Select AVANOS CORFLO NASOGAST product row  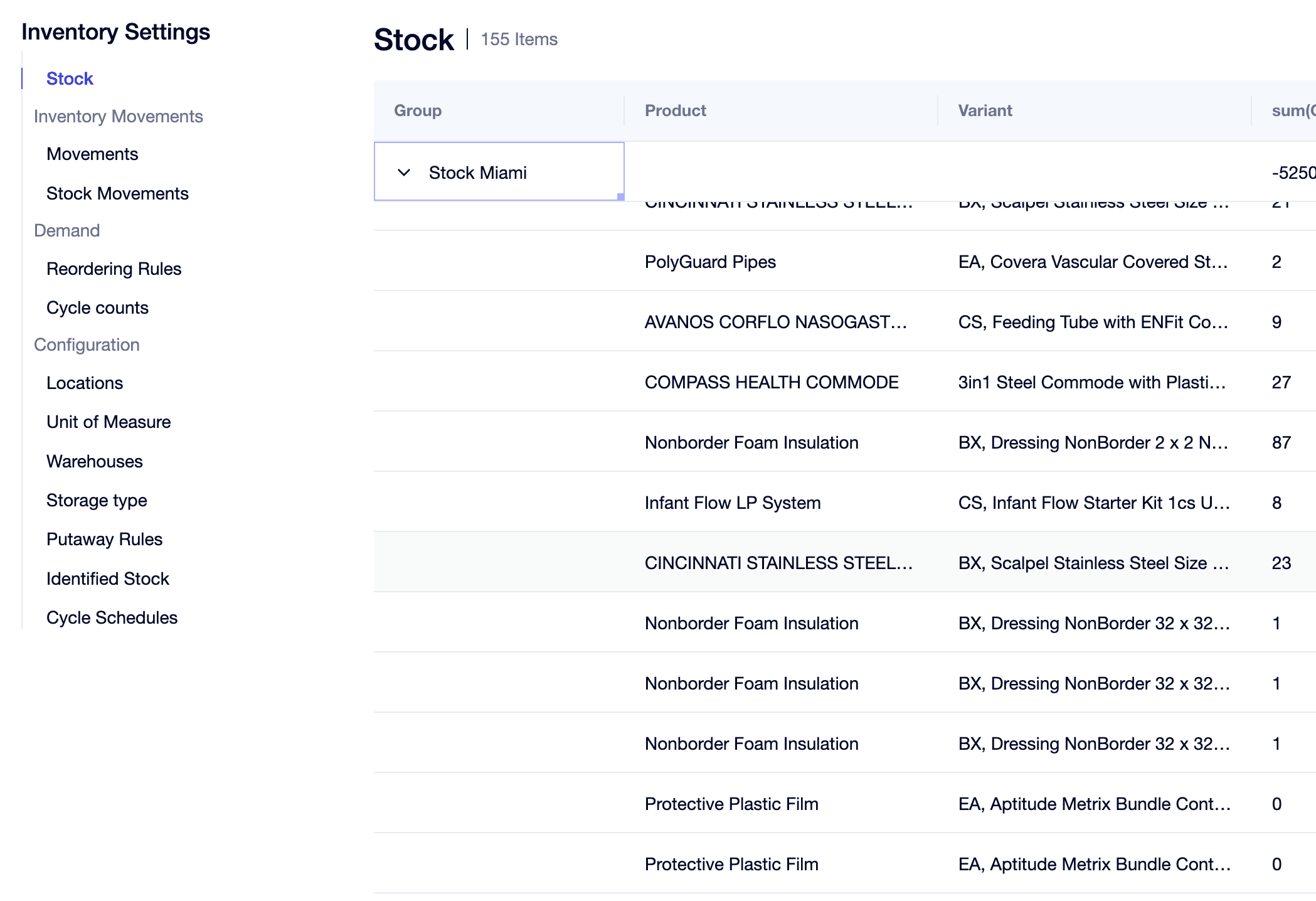775,322
